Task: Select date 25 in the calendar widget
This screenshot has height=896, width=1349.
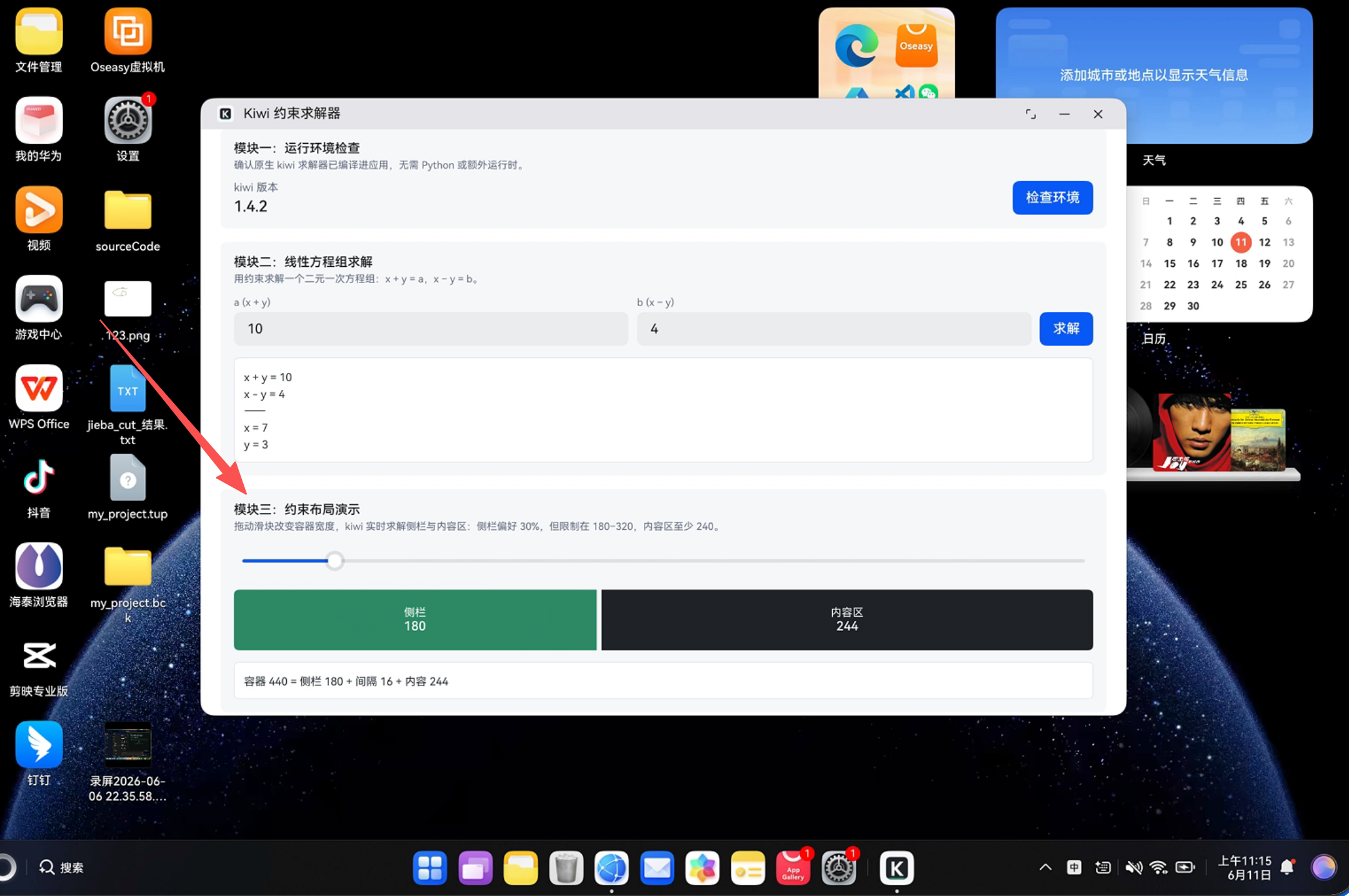Action: tap(1241, 284)
